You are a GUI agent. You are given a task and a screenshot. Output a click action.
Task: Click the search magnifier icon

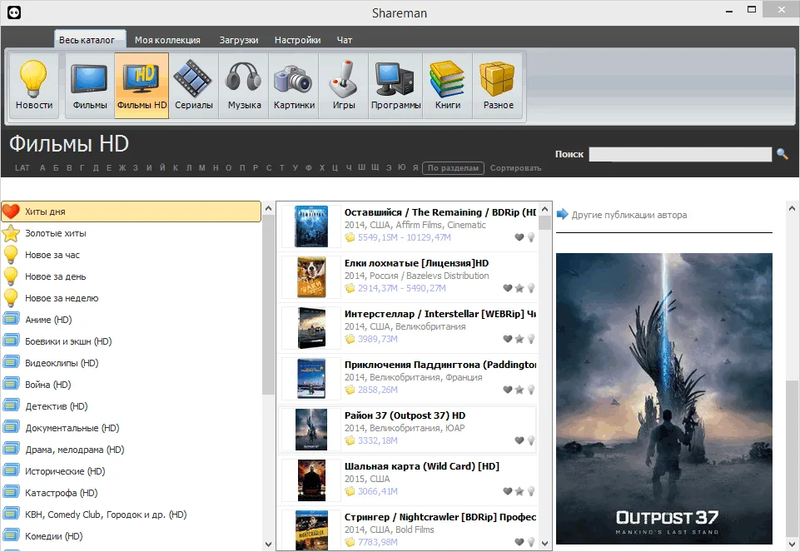782,154
